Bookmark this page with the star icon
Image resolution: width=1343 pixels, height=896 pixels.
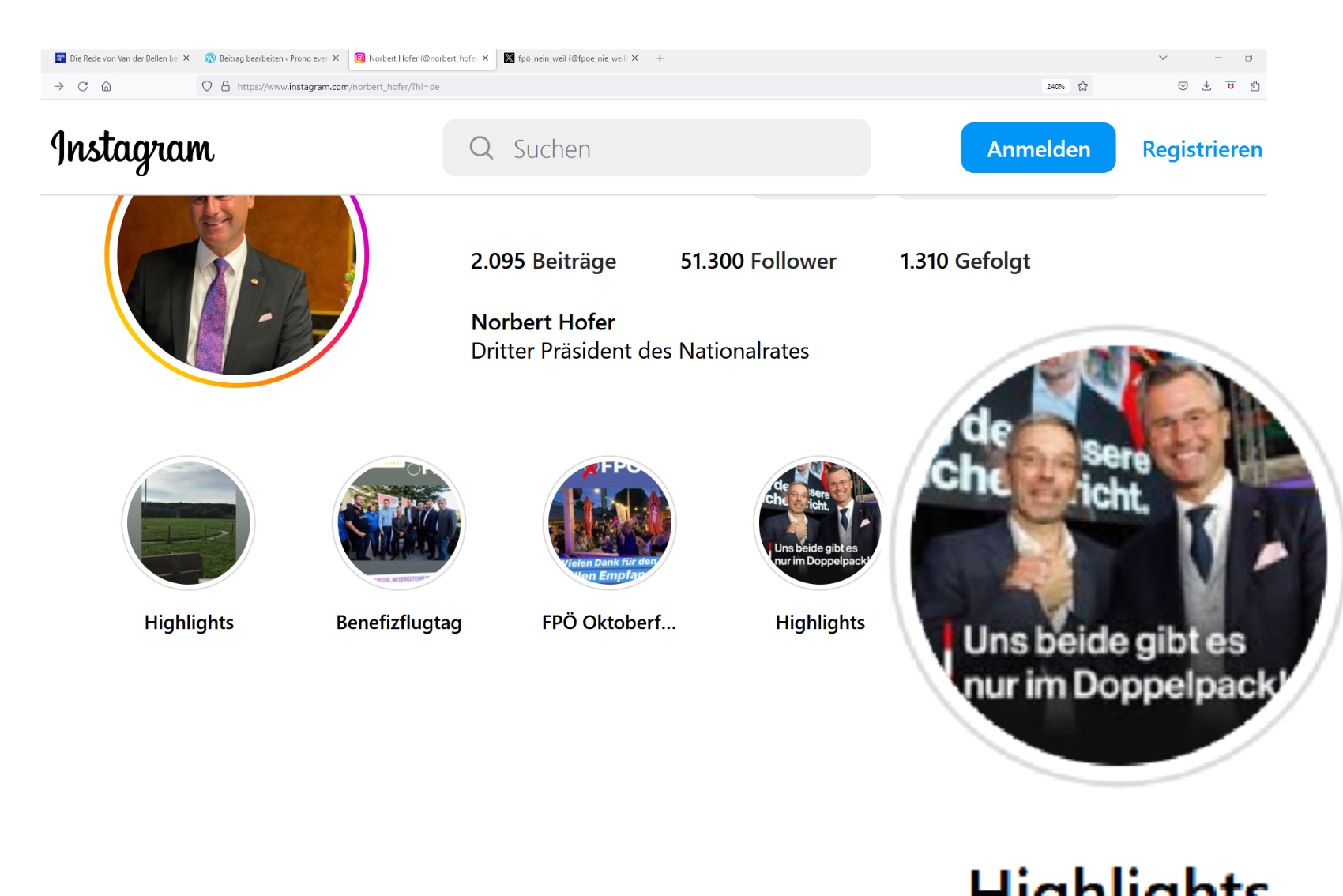click(1083, 86)
